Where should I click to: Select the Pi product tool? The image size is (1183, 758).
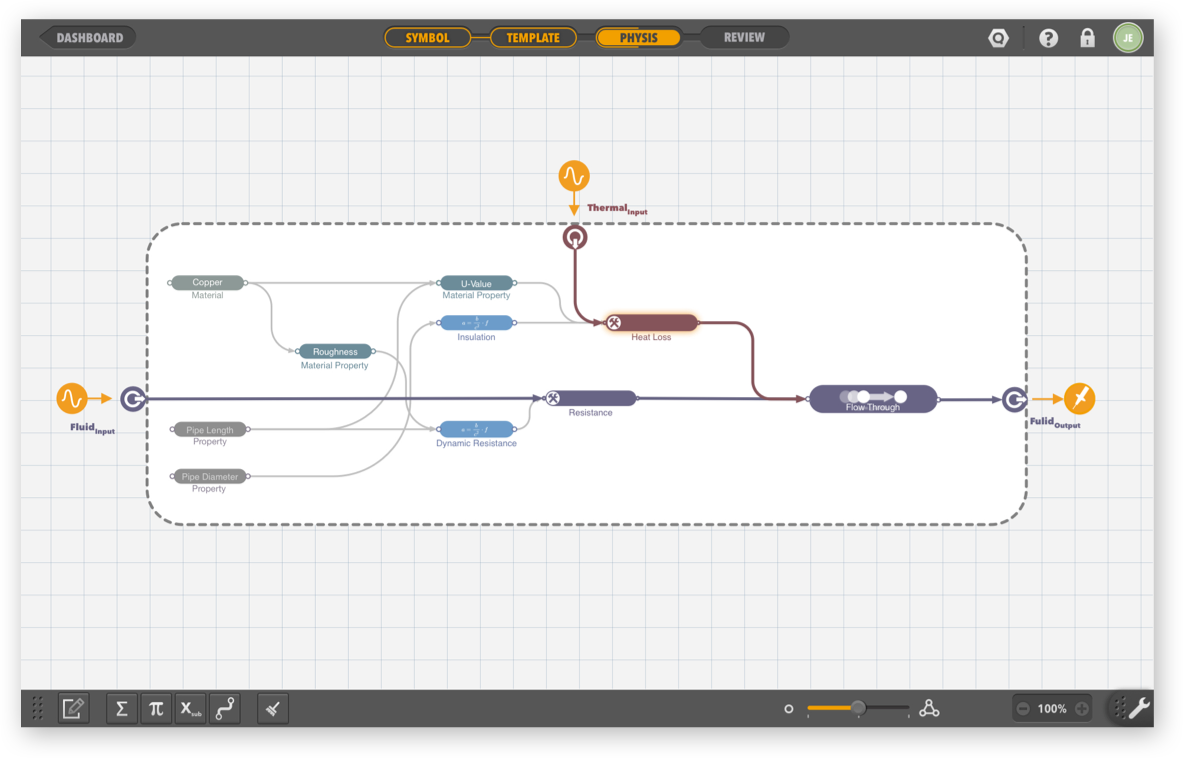pyautogui.click(x=156, y=709)
